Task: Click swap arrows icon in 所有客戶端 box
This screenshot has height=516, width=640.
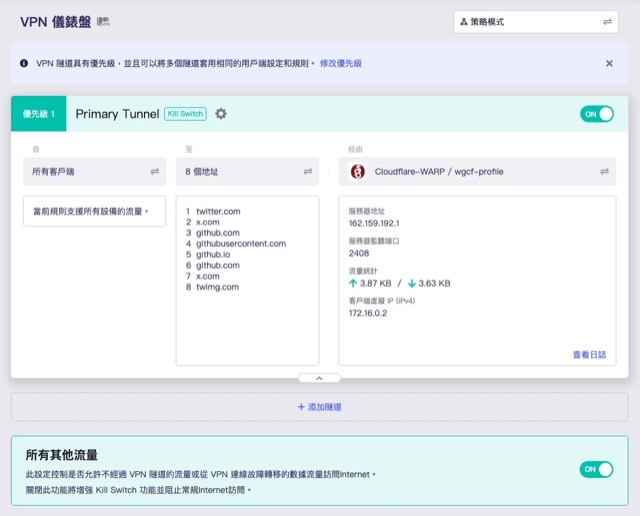Action: coord(155,171)
